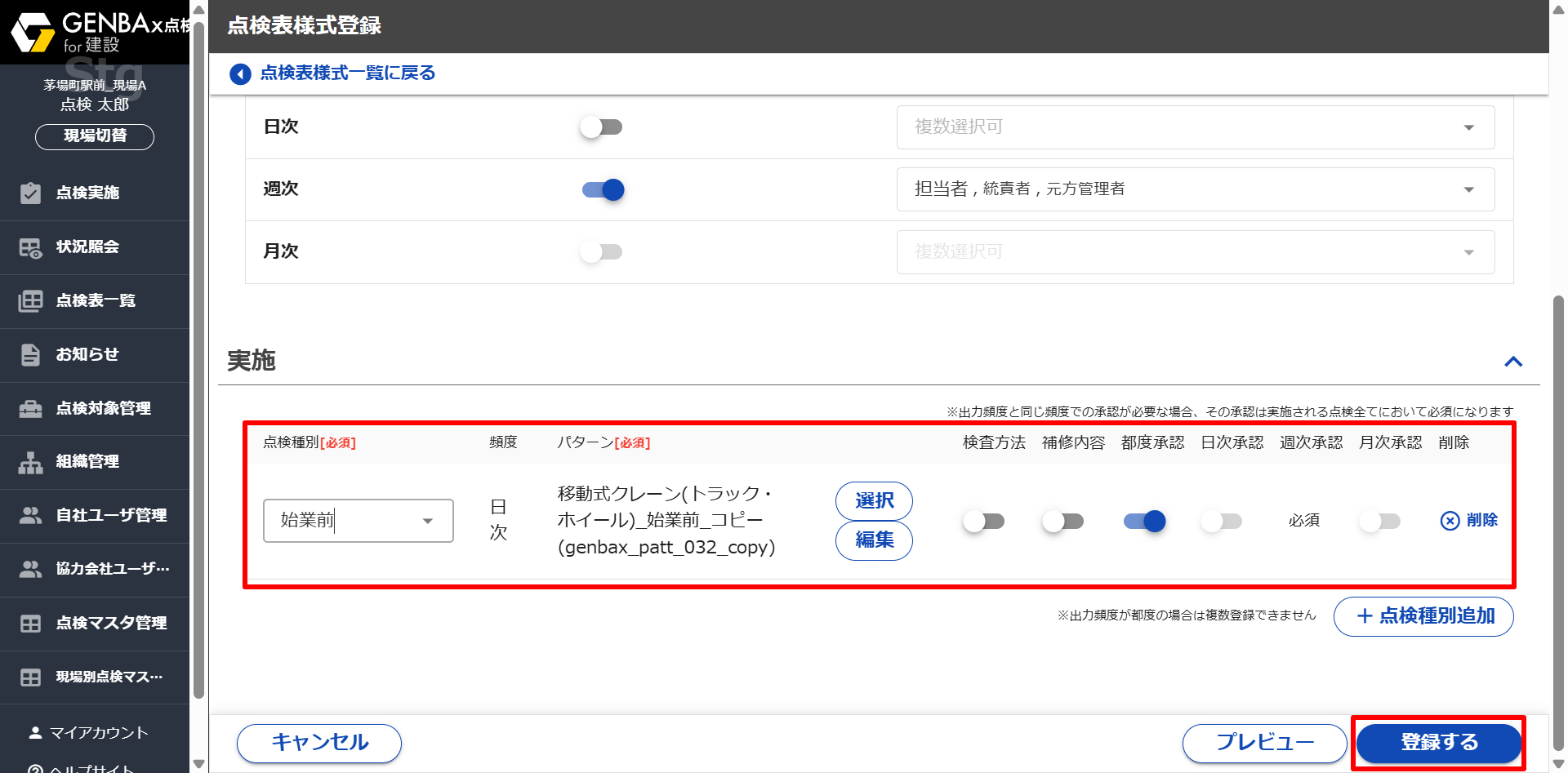Toggle the 検査方法 slider switch
1568x773 pixels.
click(983, 522)
